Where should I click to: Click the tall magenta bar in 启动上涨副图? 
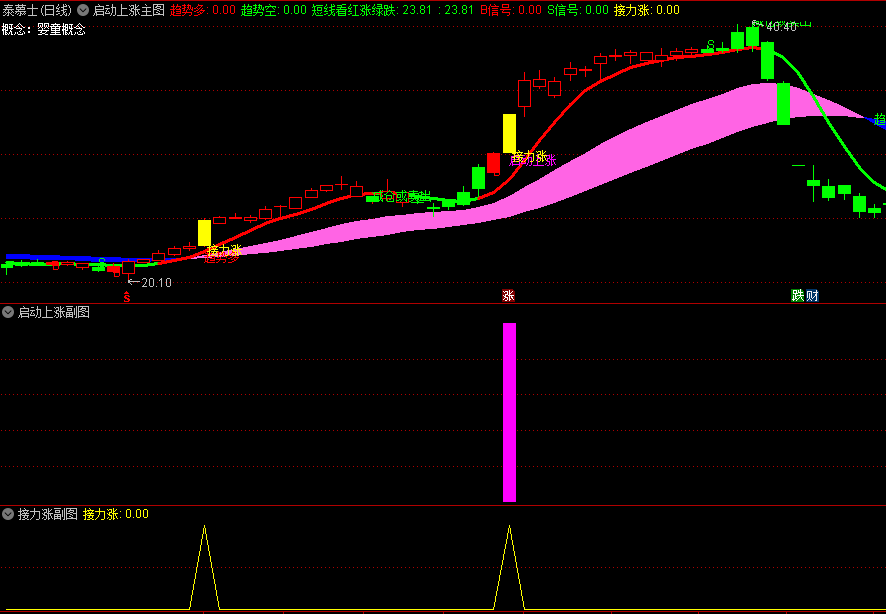click(x=509, y=412)
